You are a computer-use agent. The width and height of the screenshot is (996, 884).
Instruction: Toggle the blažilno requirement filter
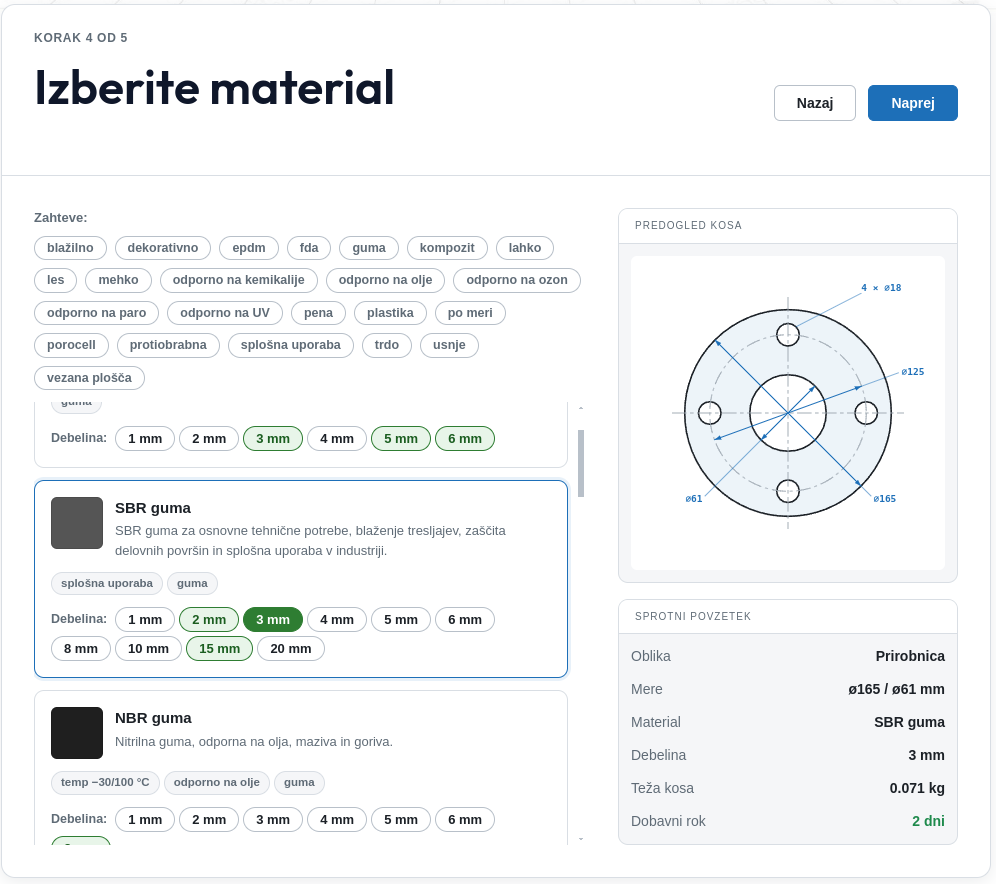70,248
